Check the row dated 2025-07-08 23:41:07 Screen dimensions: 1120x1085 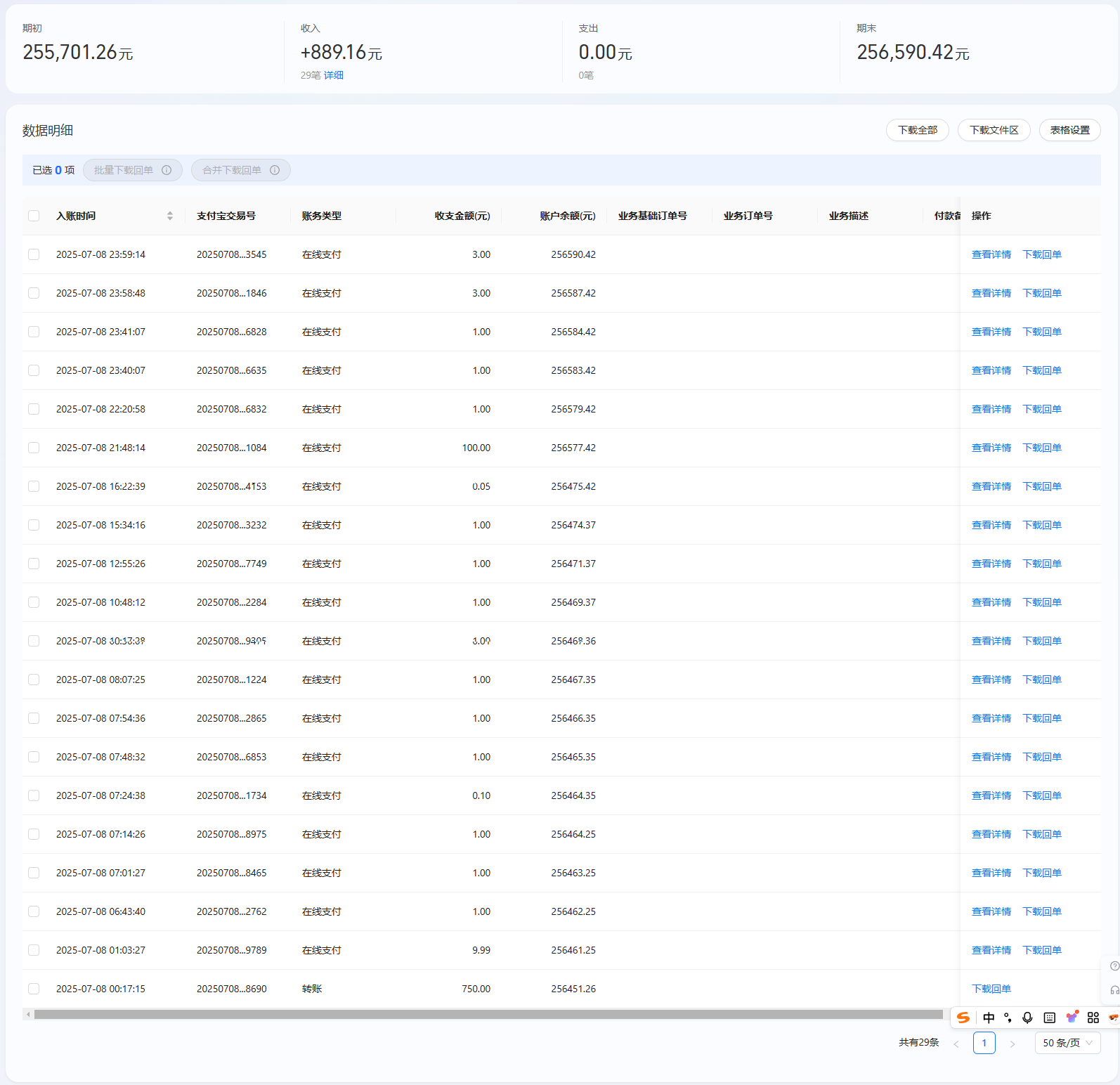click(34, 332)
